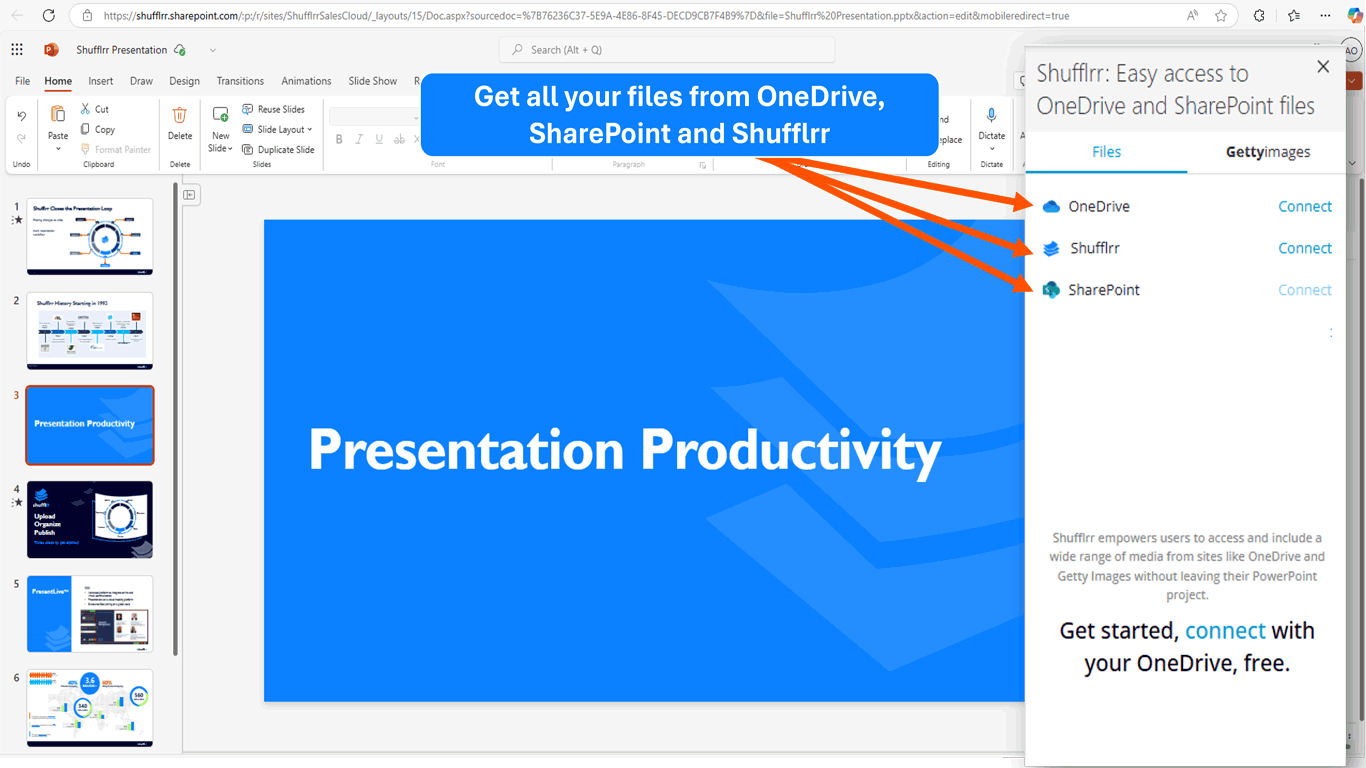Viewport: 1366px width, 768px height.
Task: Open the Animations tab
Action: (306, 81)
